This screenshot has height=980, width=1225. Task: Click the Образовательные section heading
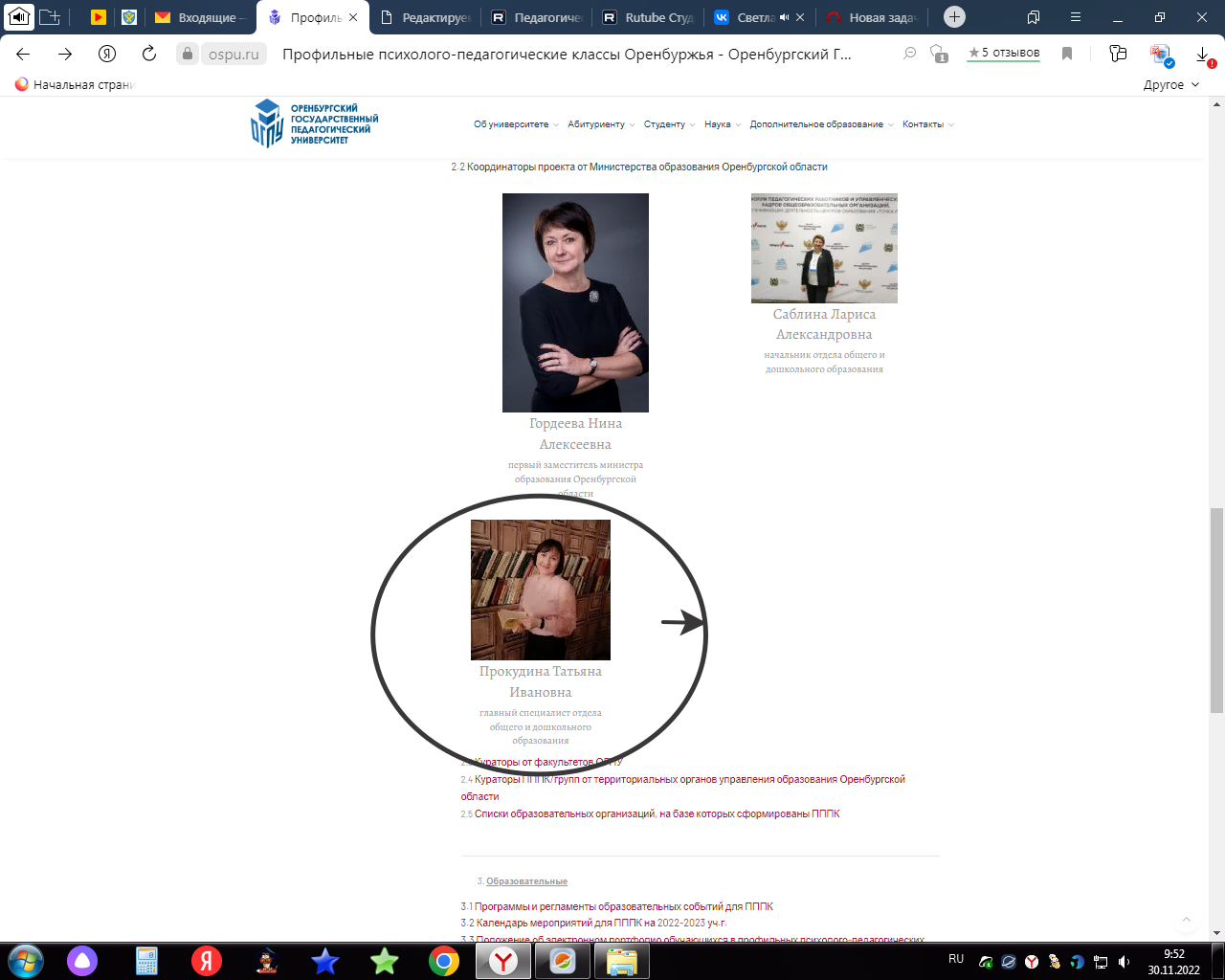click(526, 881)
